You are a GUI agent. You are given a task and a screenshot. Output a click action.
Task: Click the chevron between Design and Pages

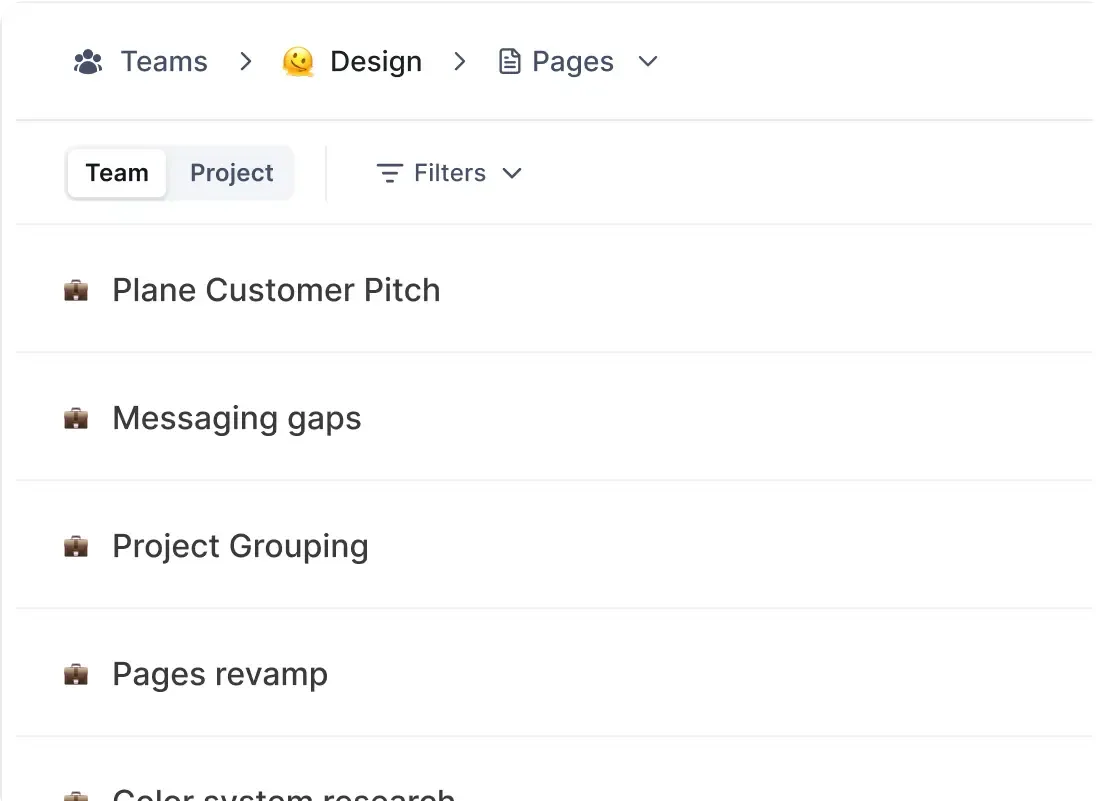point(459,61)
